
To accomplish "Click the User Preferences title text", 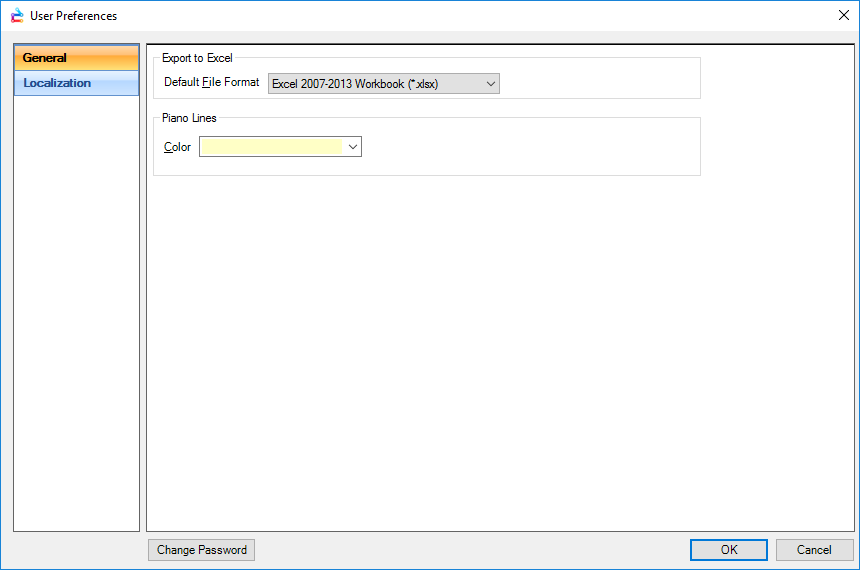I will (x=73, y=16).
